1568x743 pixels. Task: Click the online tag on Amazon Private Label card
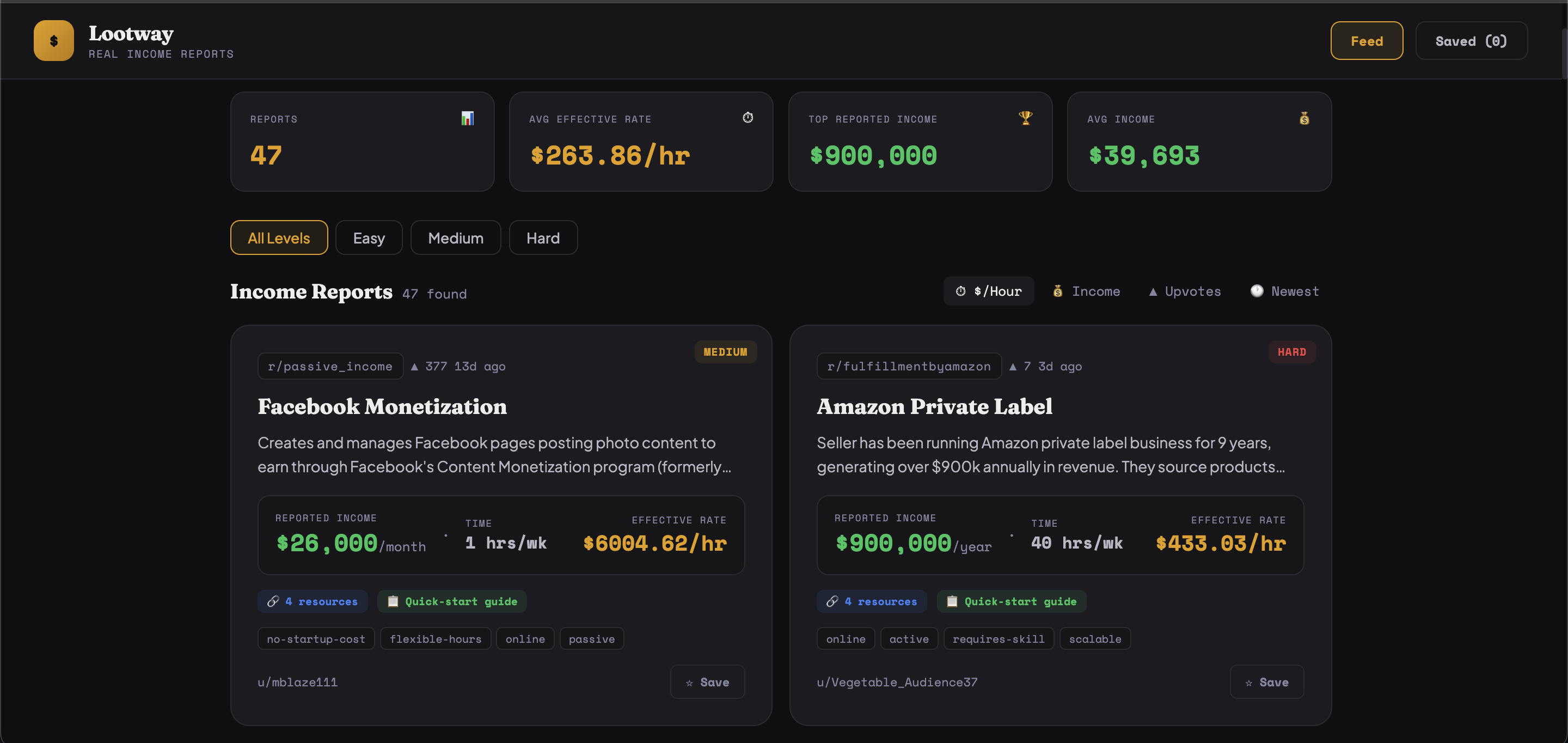click(846, 638)
